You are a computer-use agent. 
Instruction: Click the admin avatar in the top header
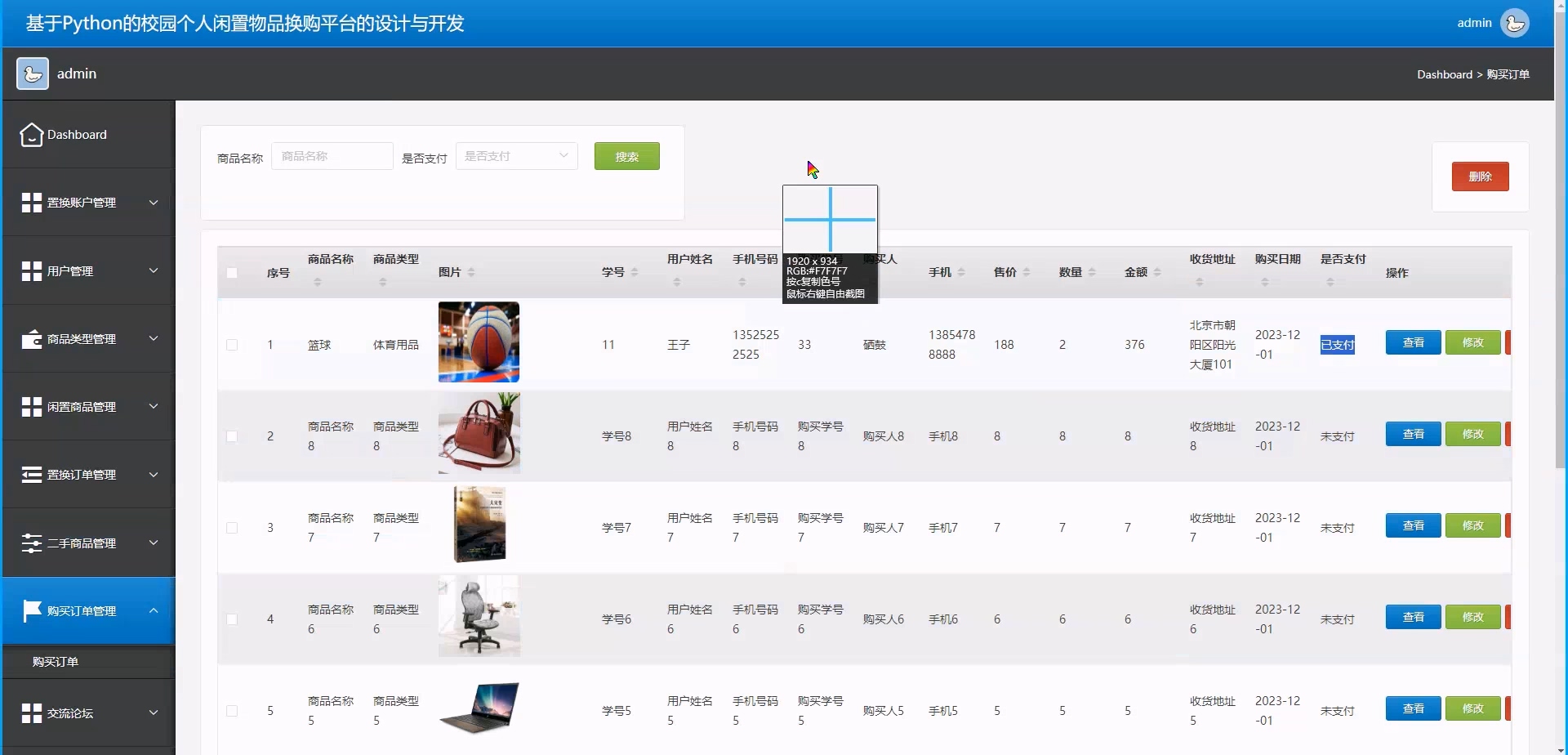1515,23
